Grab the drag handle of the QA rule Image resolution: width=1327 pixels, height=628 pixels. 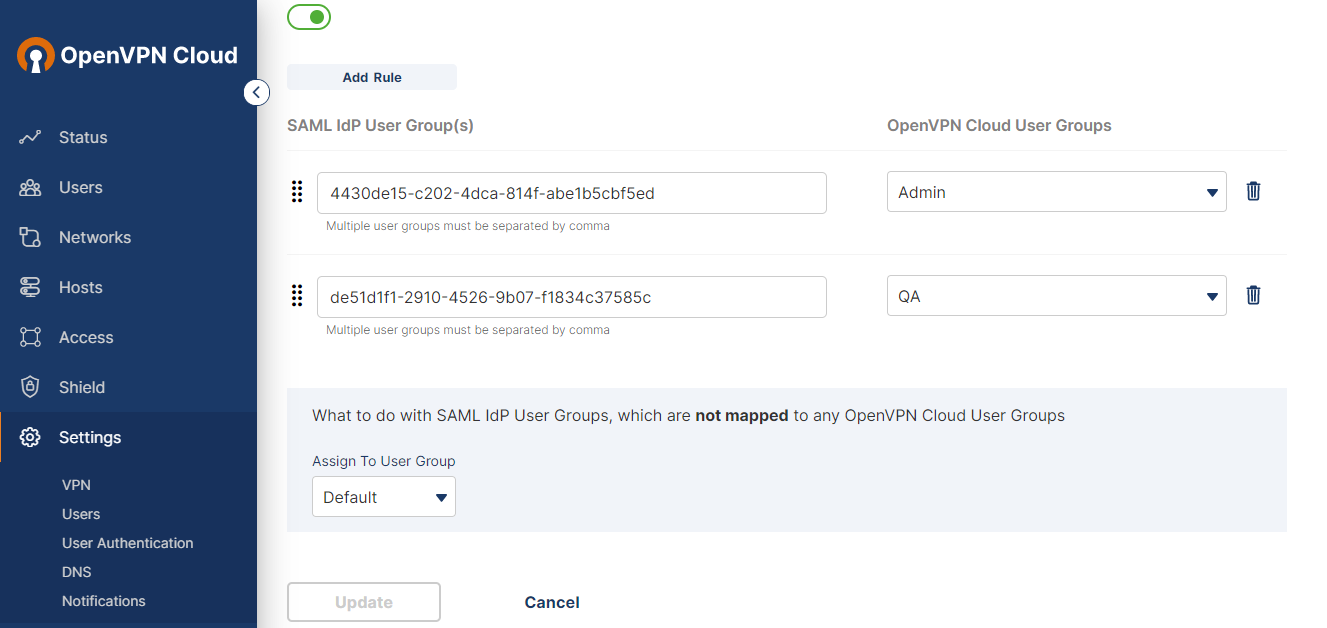296,296
